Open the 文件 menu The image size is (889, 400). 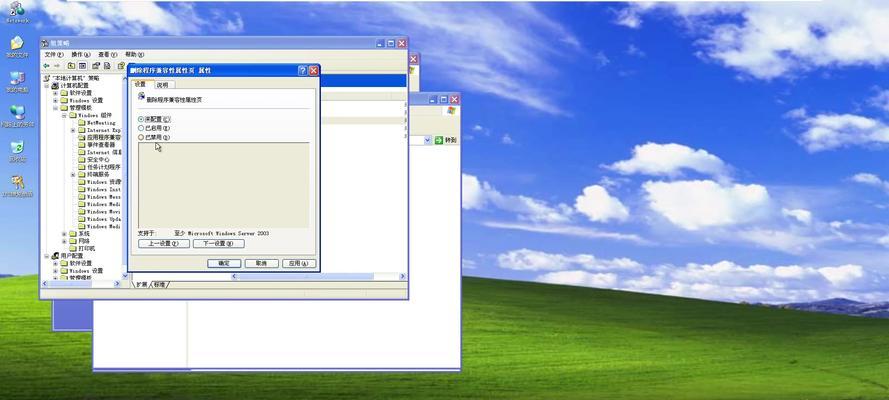pos(54,54)
